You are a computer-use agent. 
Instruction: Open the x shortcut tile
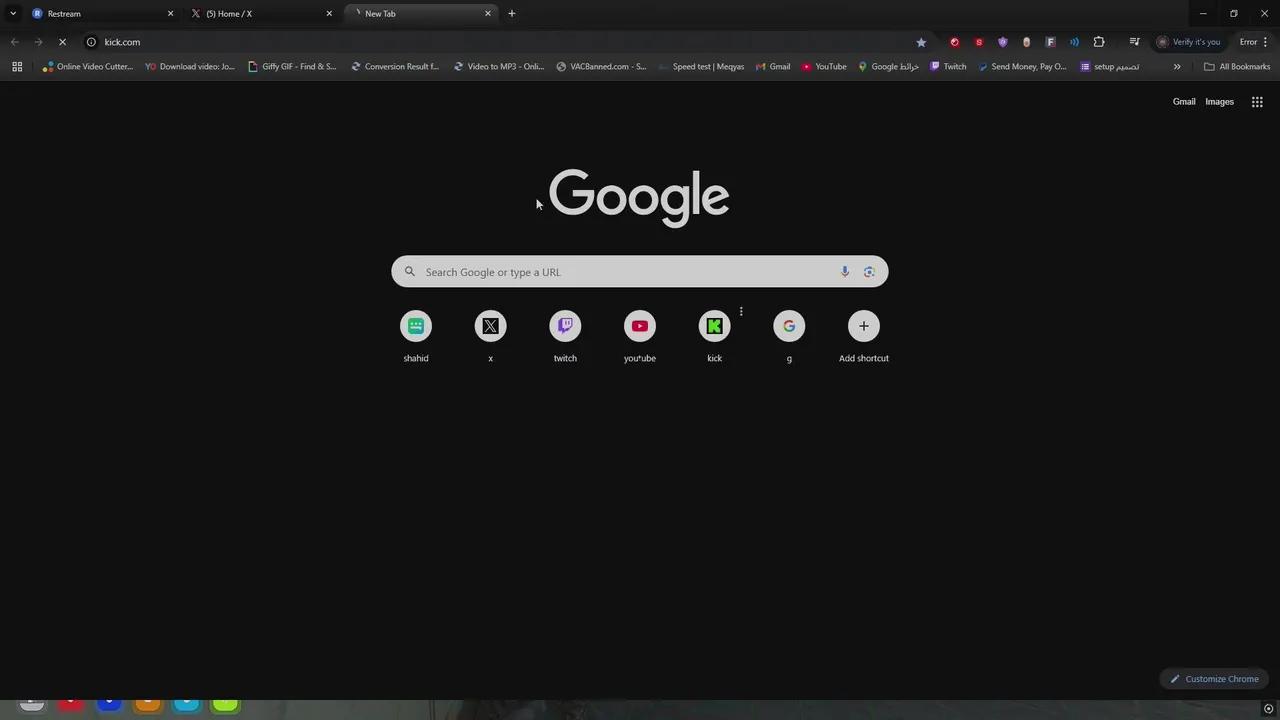point(490,337)
